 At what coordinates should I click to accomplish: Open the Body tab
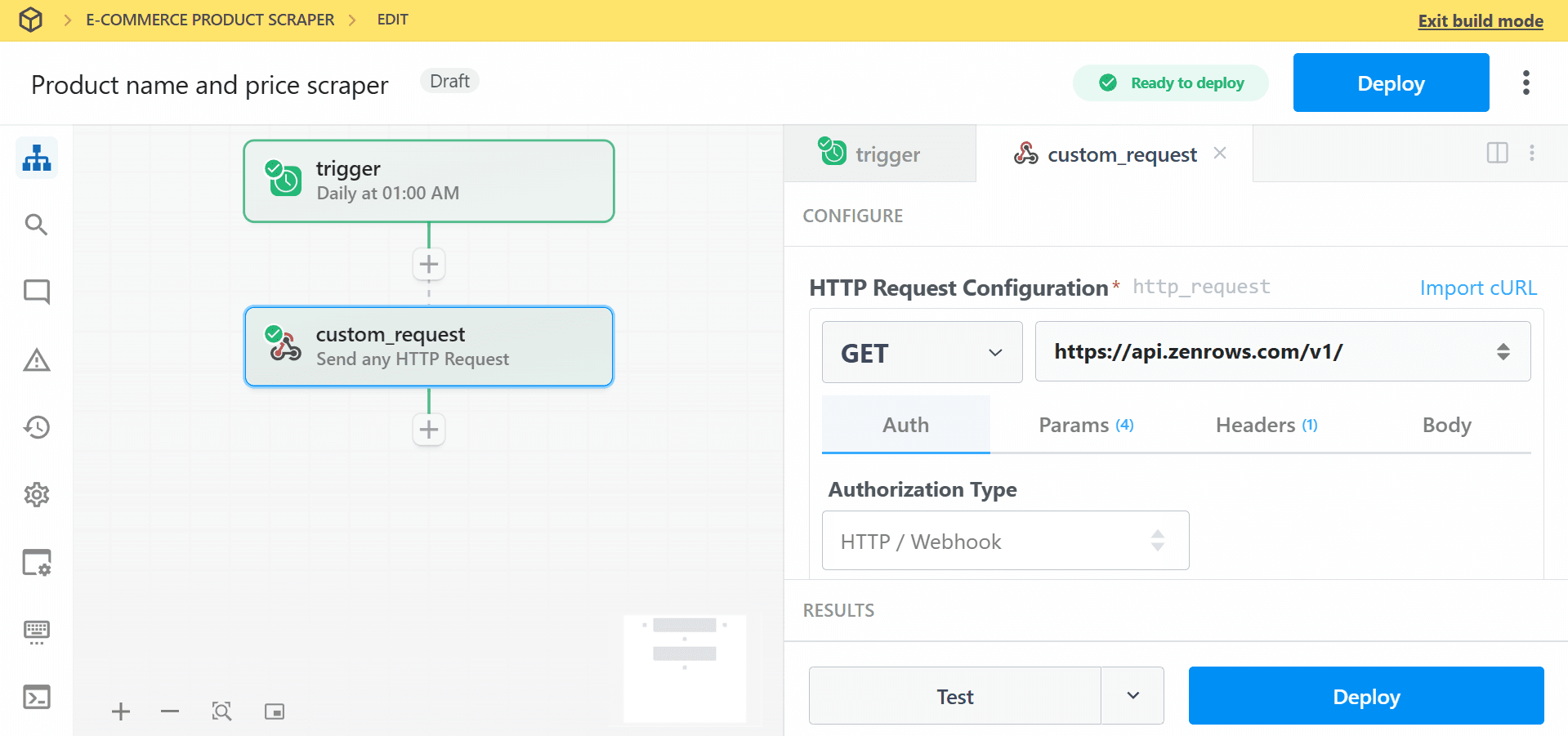coord(1447,425)
